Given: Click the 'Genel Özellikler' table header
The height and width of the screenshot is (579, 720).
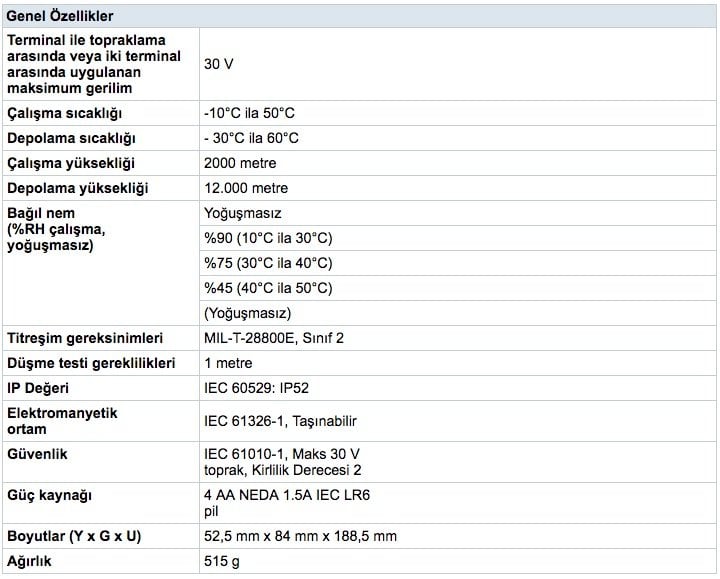Looking at the screenshot, I should click(x=60, y=16).
